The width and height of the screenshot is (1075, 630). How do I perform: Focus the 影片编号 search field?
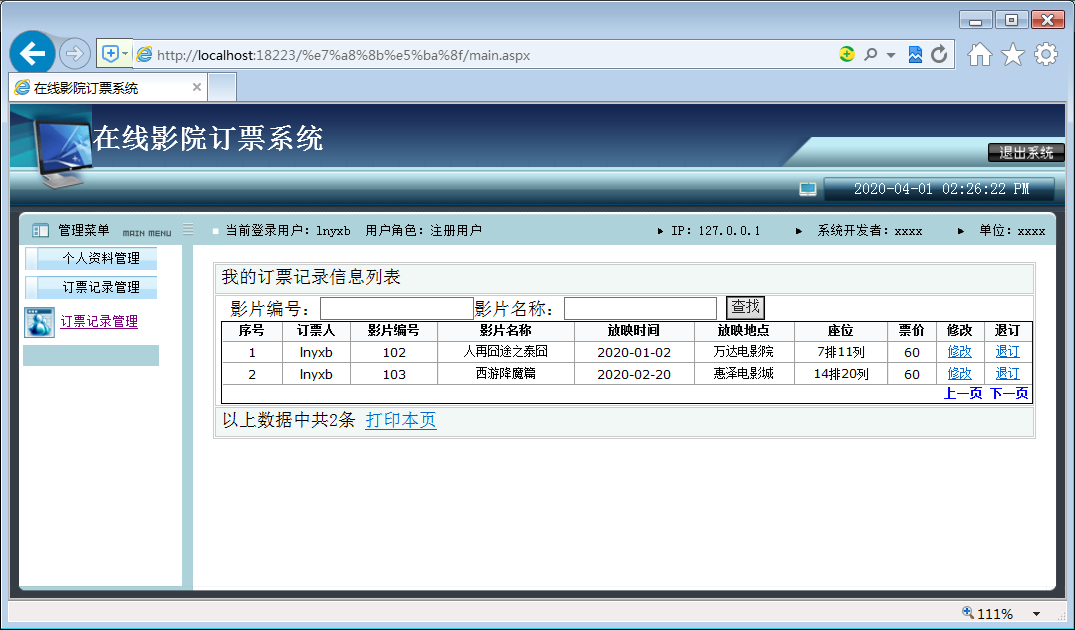pos(397,308)
